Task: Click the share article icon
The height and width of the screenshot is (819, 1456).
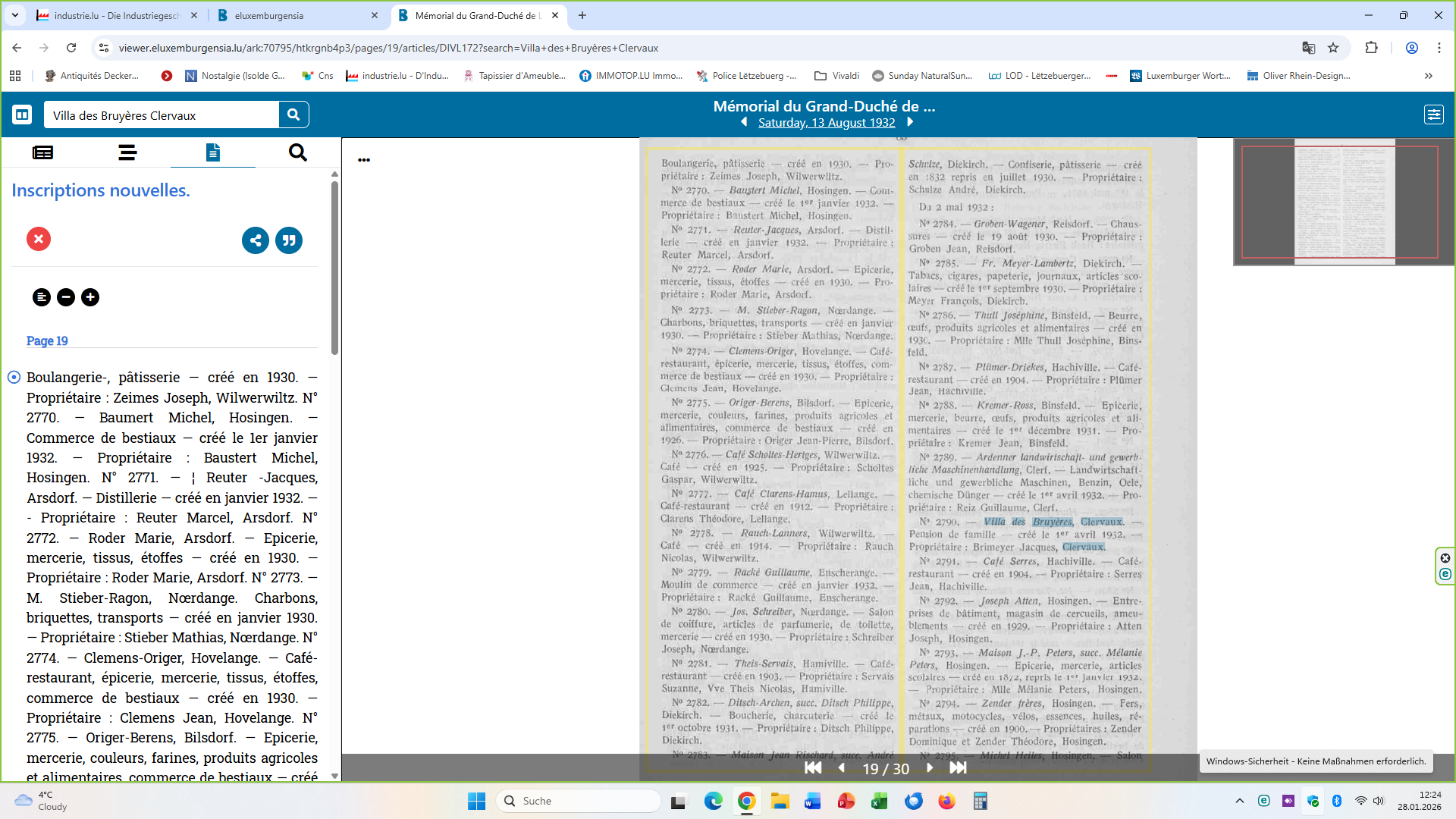Action: pos(256,240)
